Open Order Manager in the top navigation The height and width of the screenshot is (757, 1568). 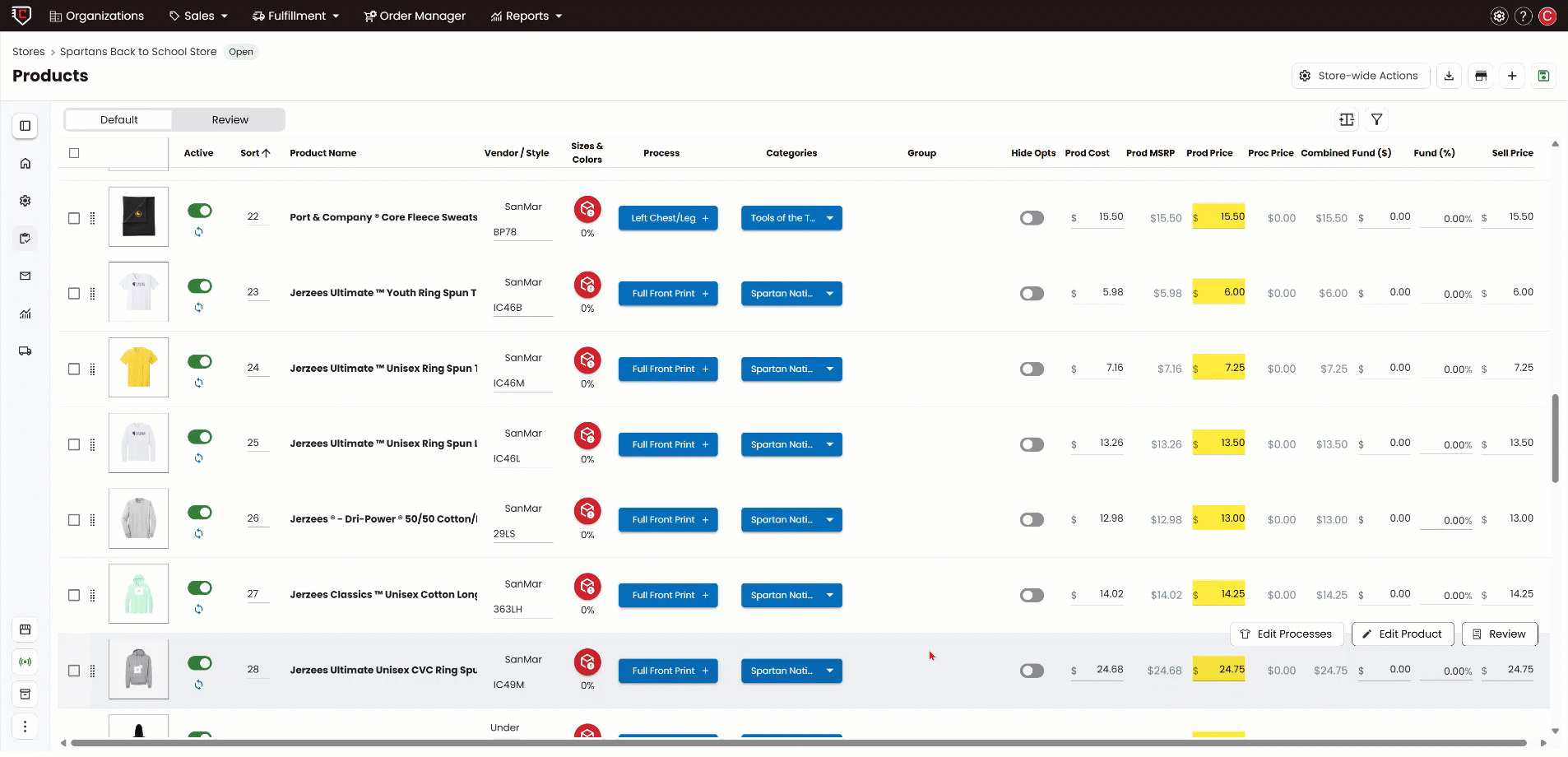(415, 16)
